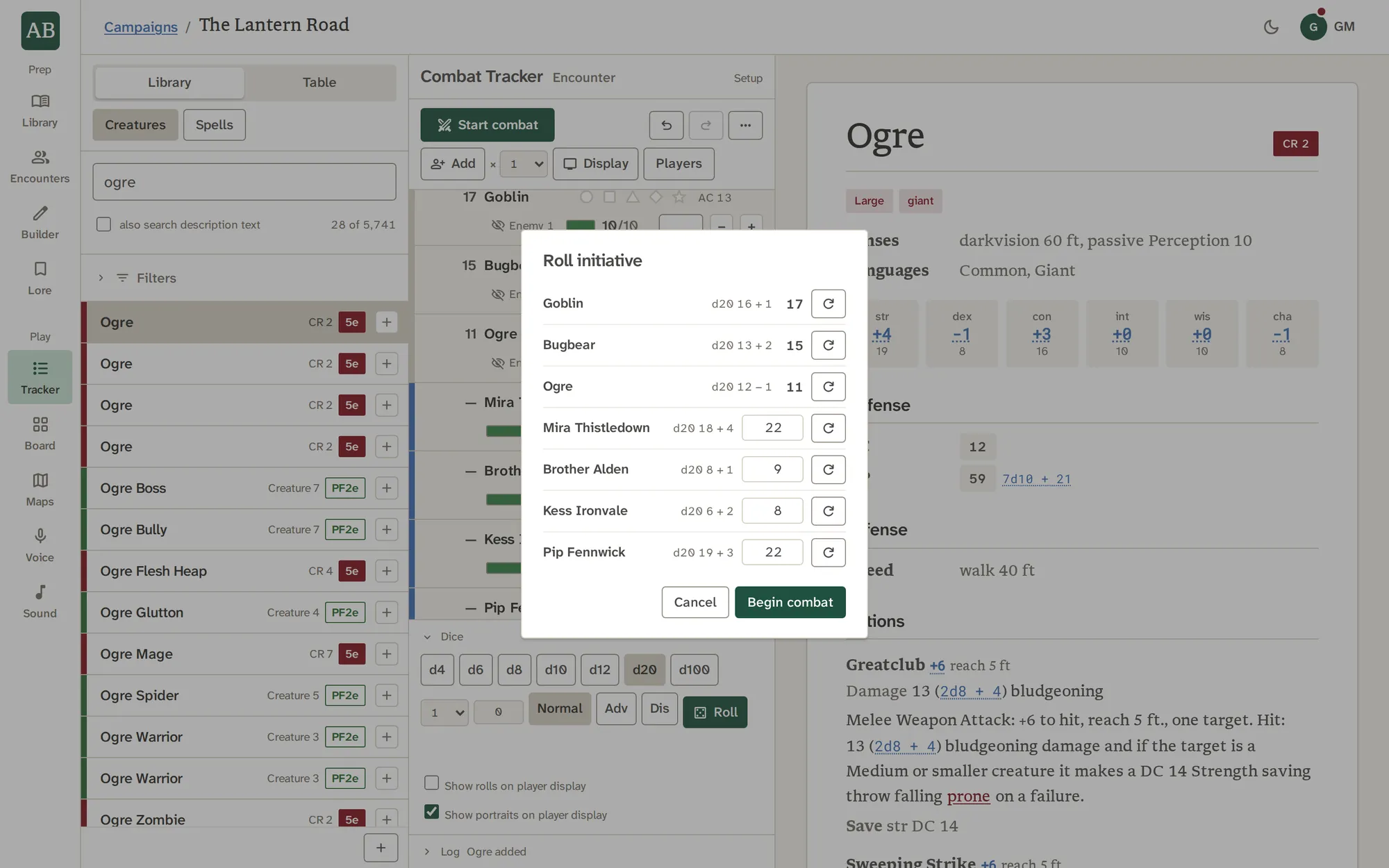This screenshot has width=1389, height=868.
Task: Open the Maps sidebar section
Action: (x=40, y=490)
